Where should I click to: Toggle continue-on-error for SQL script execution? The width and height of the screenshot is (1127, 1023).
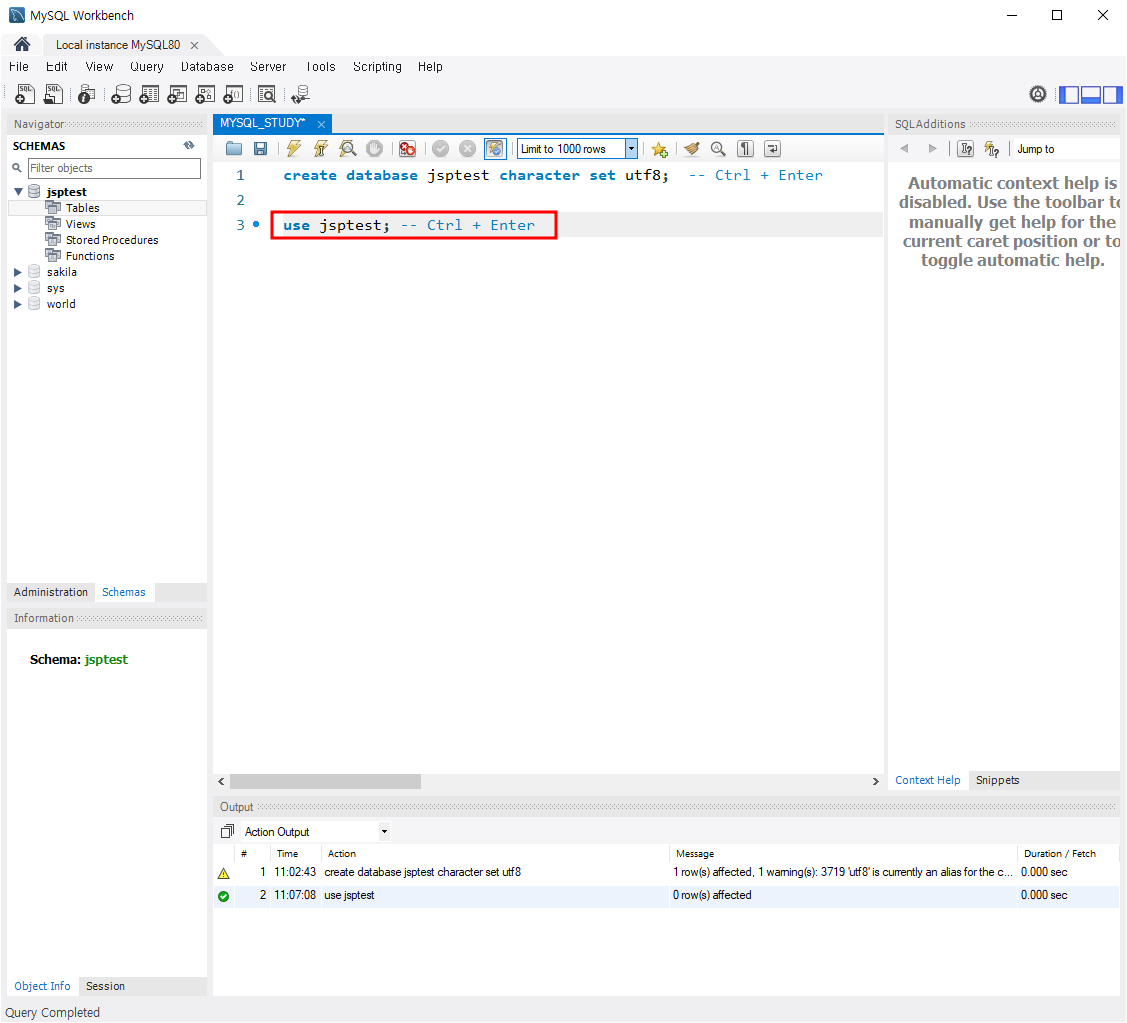(408, 149)
